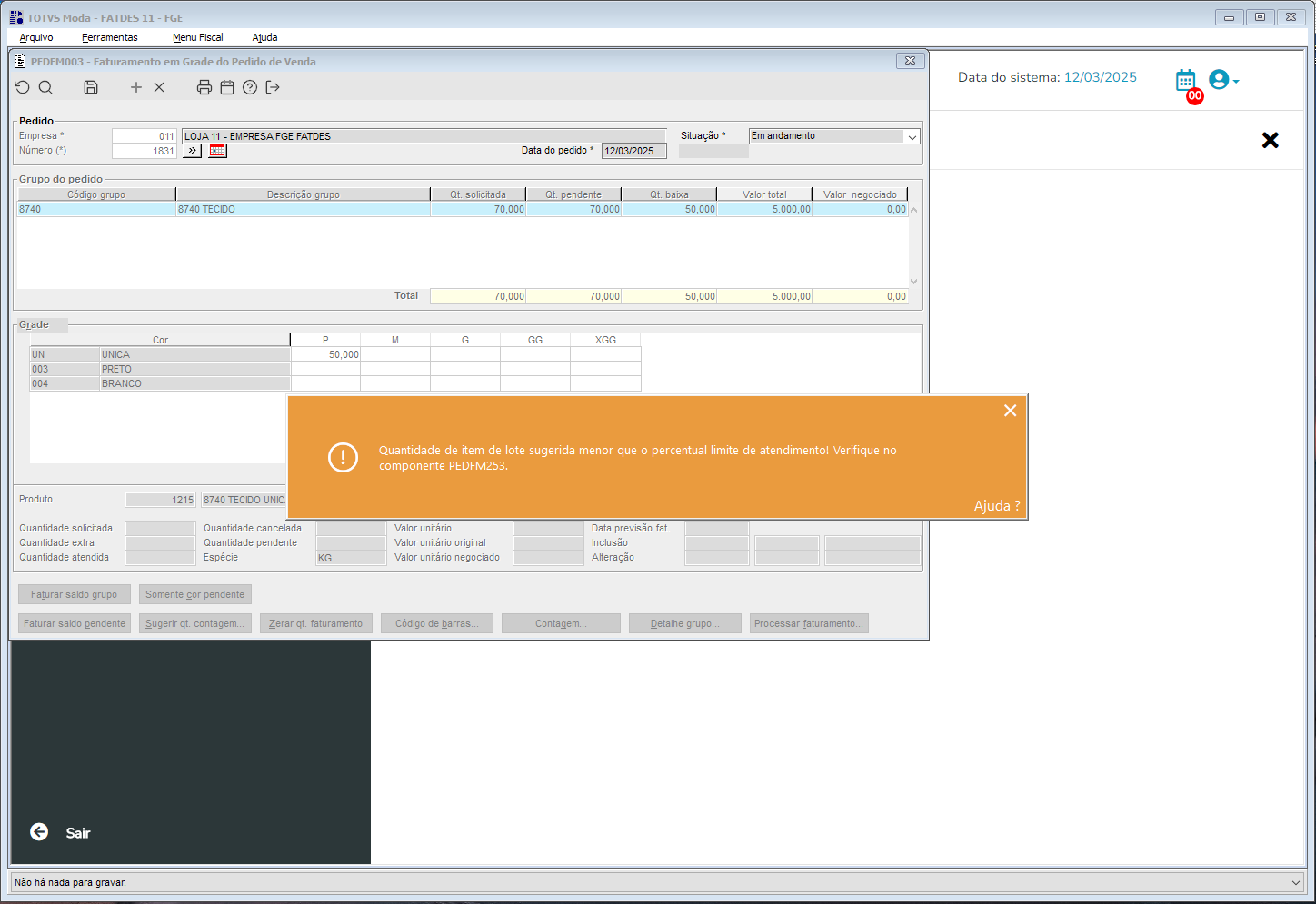Click the Sugerir qt. contagem button
The image size is (1316, 904).
(x=195, y=623)
